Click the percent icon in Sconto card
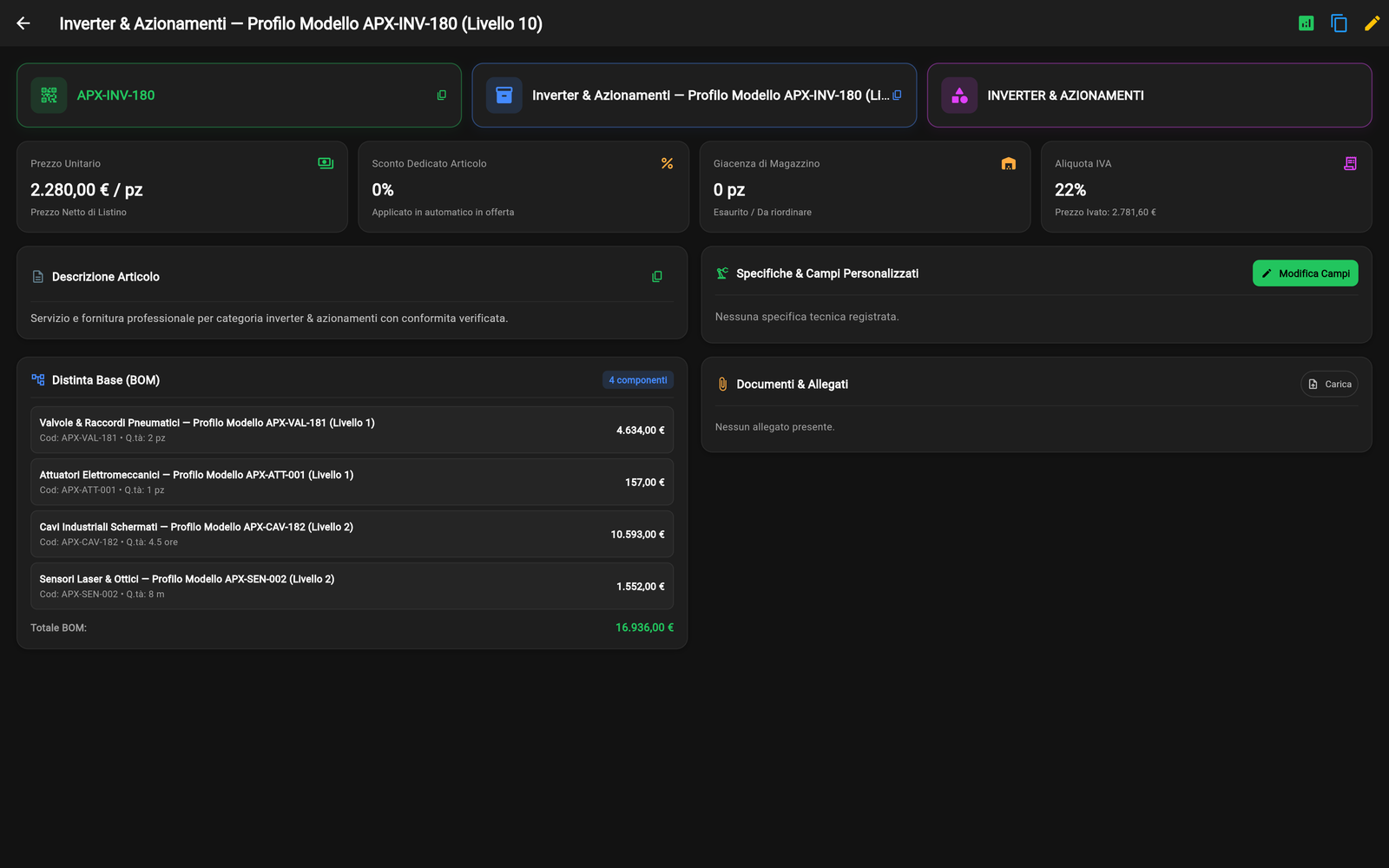The width and height of the screenshot is (1389, 868). [667, 163]
